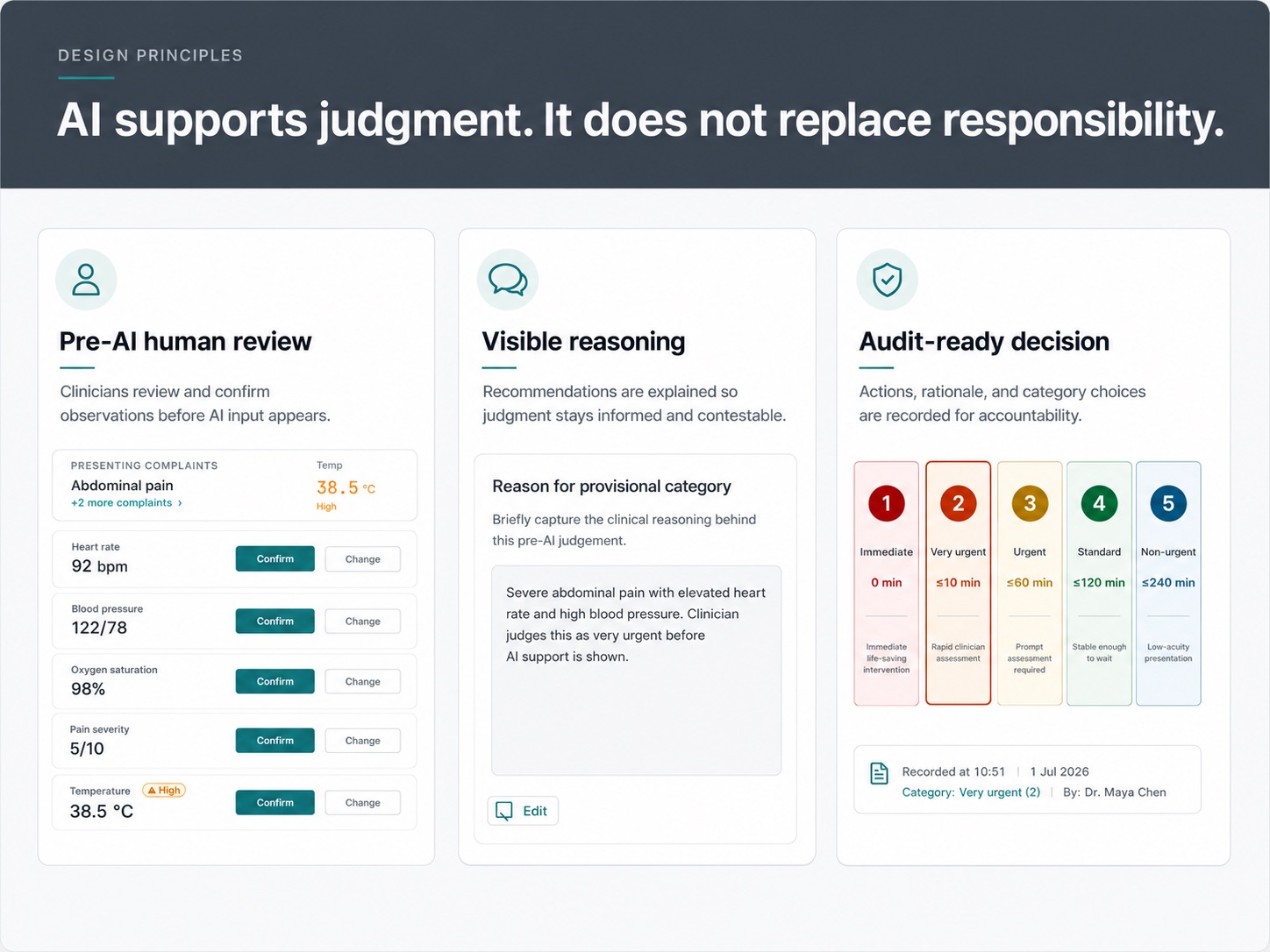Image resolution: width=1270 pixels, height=952 pixels.
Task: Confirm the Pain severity 5/10 reading
Action: point(275,741)
